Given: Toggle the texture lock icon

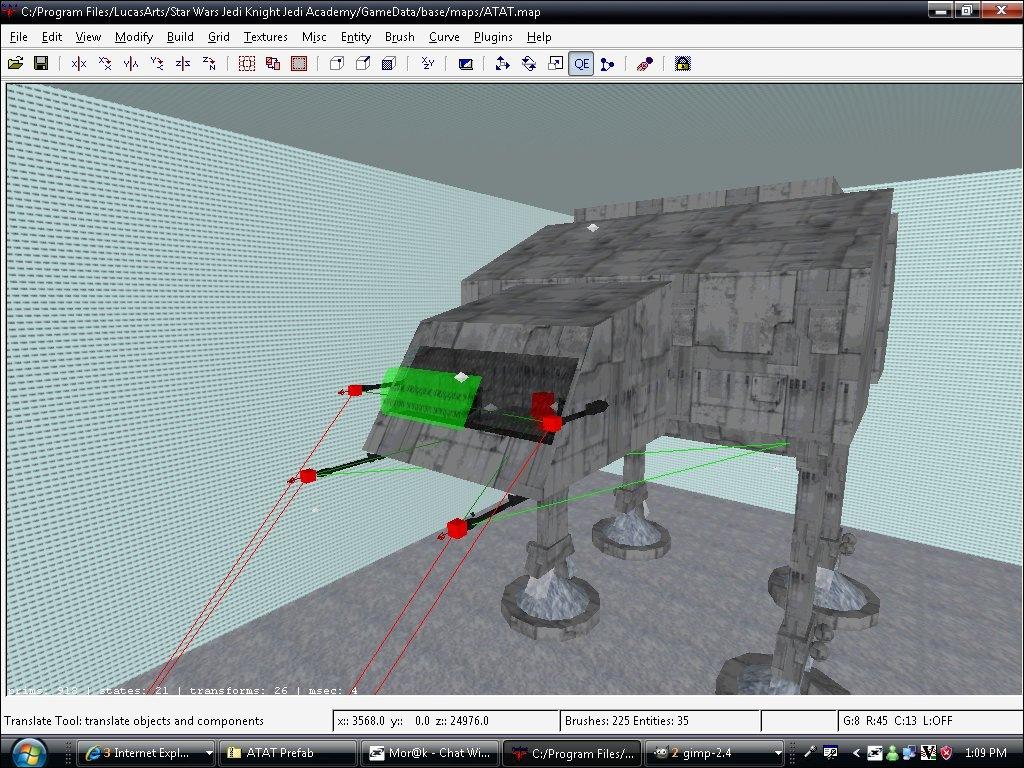Looking at the screenshot, I should 683,64.
